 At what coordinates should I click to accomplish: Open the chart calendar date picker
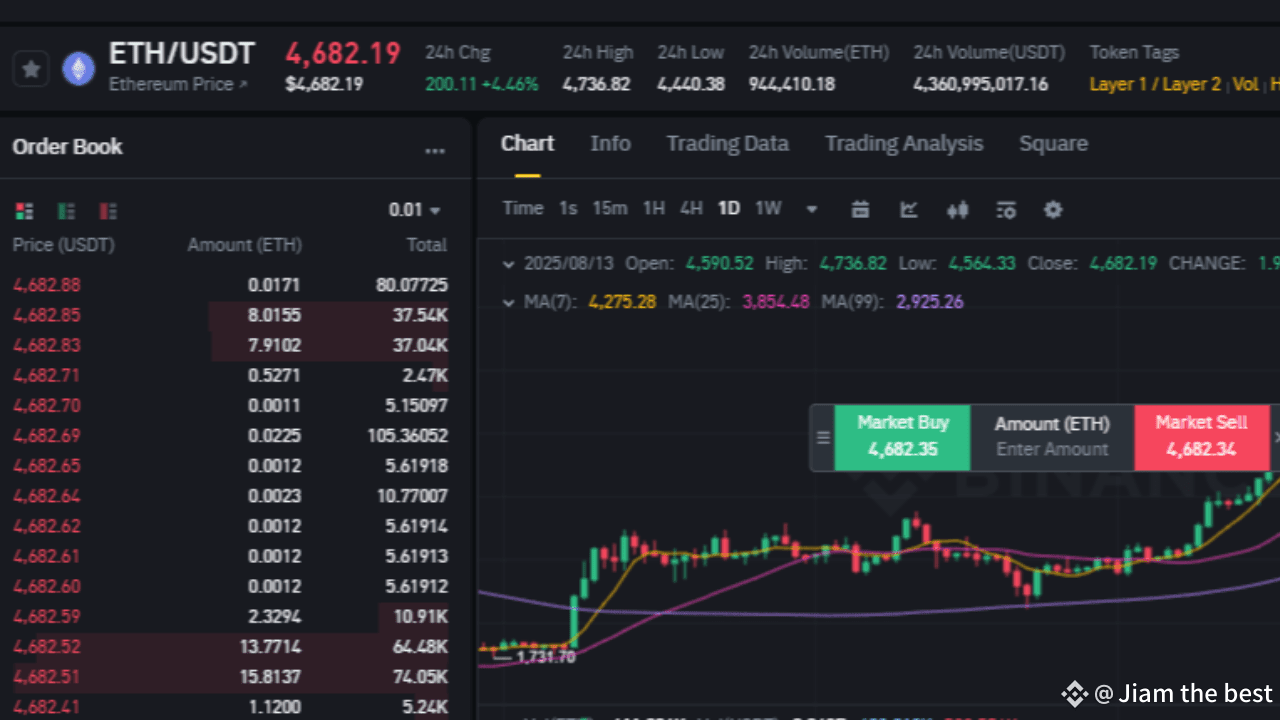[860, 209]
